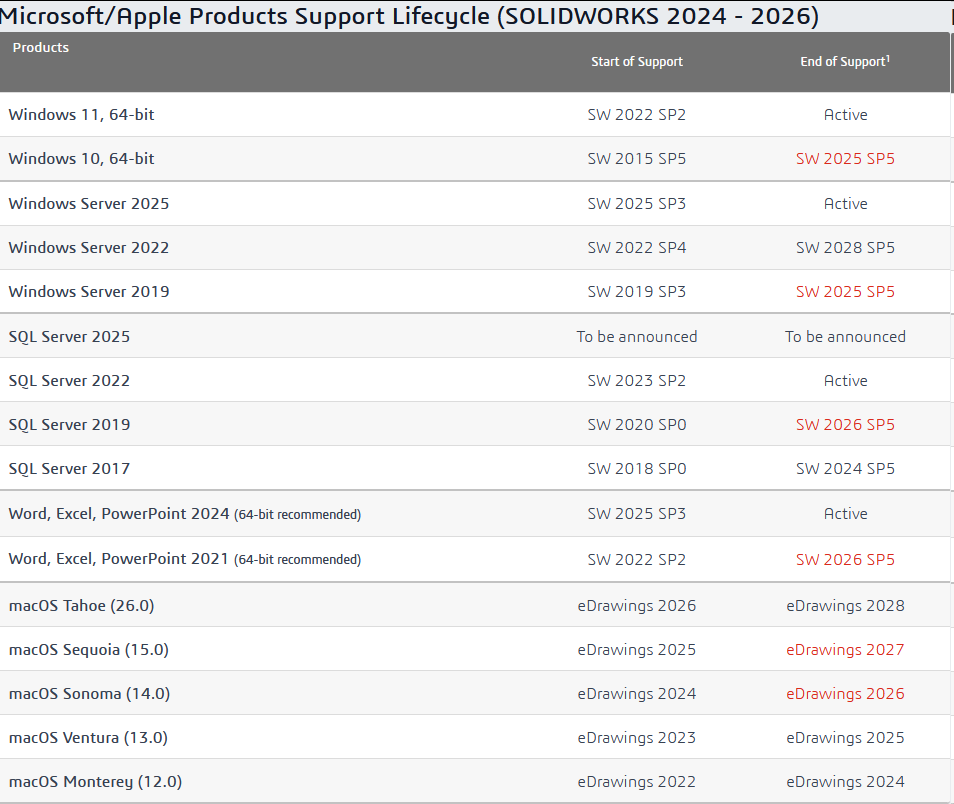This screenshot has height=804, width=954.
Task: Select the SQL Server 2019 row label
Action: [x=69, y=424]
